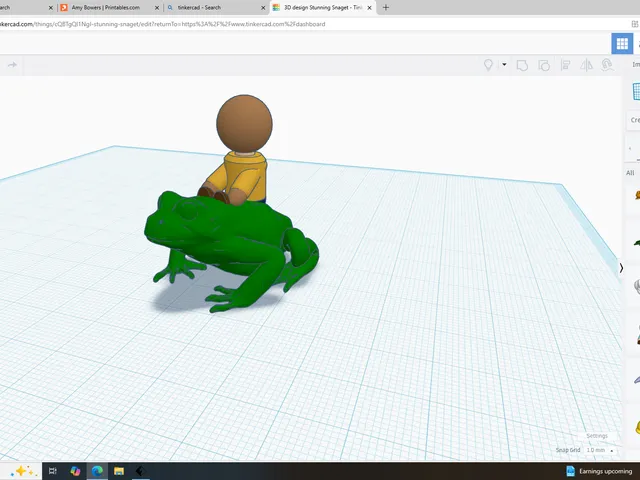Click the browser address bar URL
This screenshot has height=480, width=640.
162,24
